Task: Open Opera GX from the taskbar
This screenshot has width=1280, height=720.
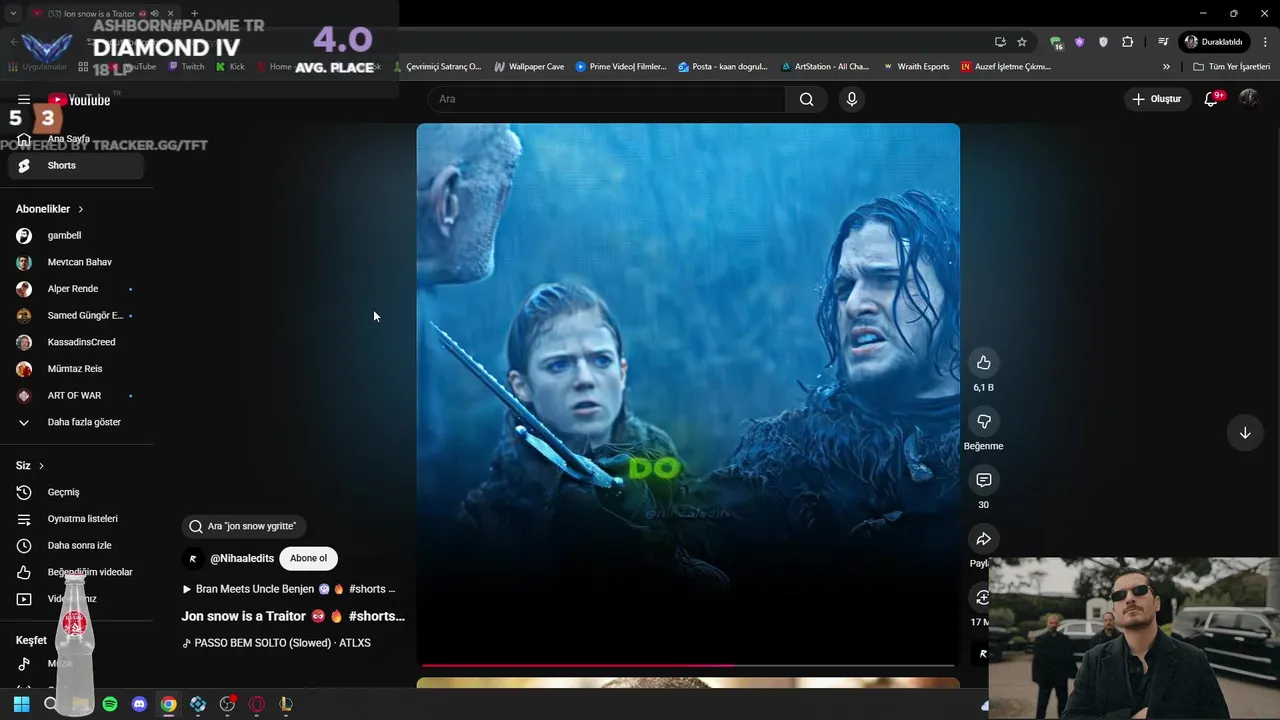Action: point(257,704)
